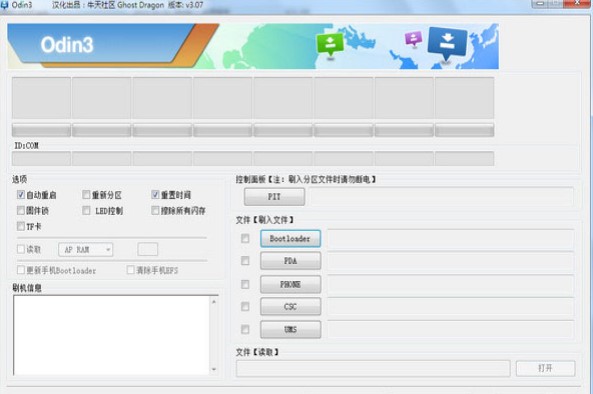
Task: Click the PDA file path field
Action: 450,261
